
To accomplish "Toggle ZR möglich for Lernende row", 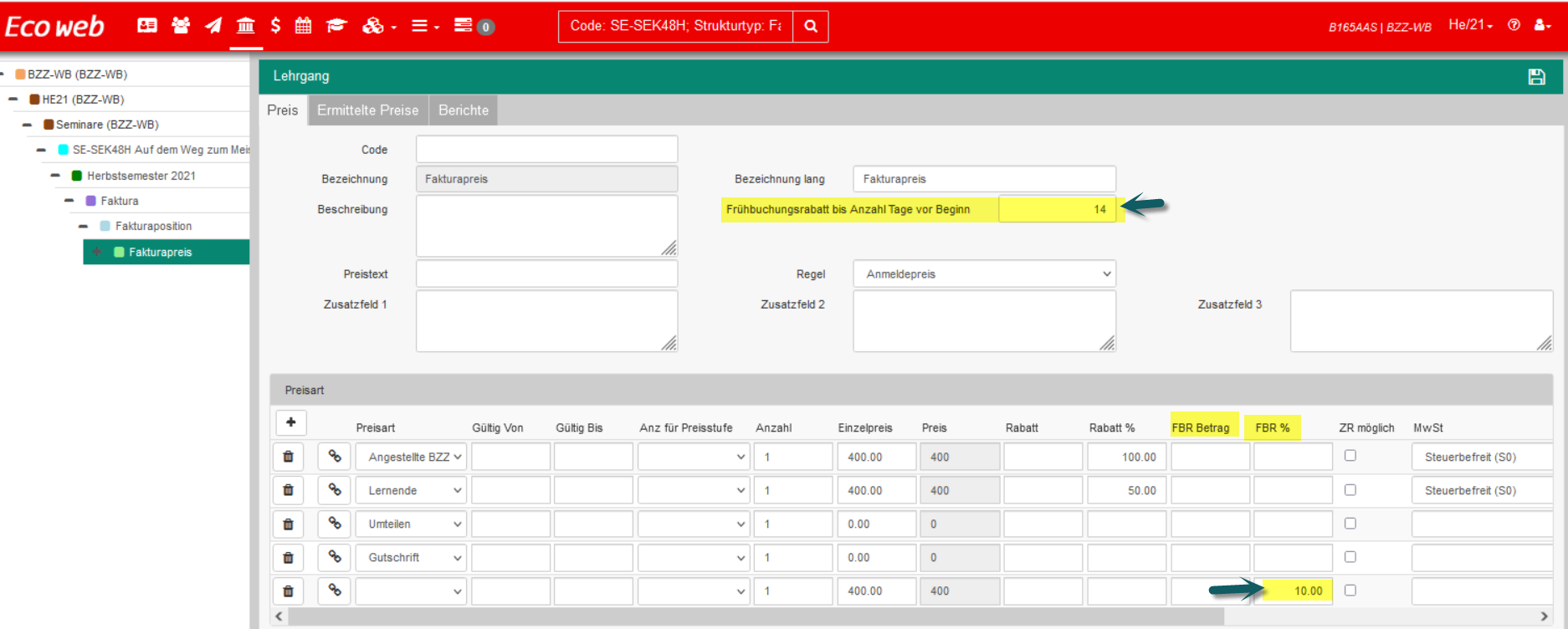I will coord(1350,490).
